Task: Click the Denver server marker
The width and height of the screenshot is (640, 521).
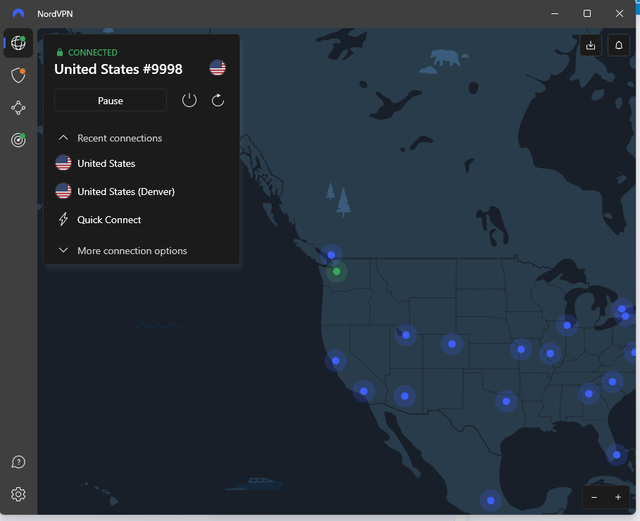Action: click(x=451, y=344)
